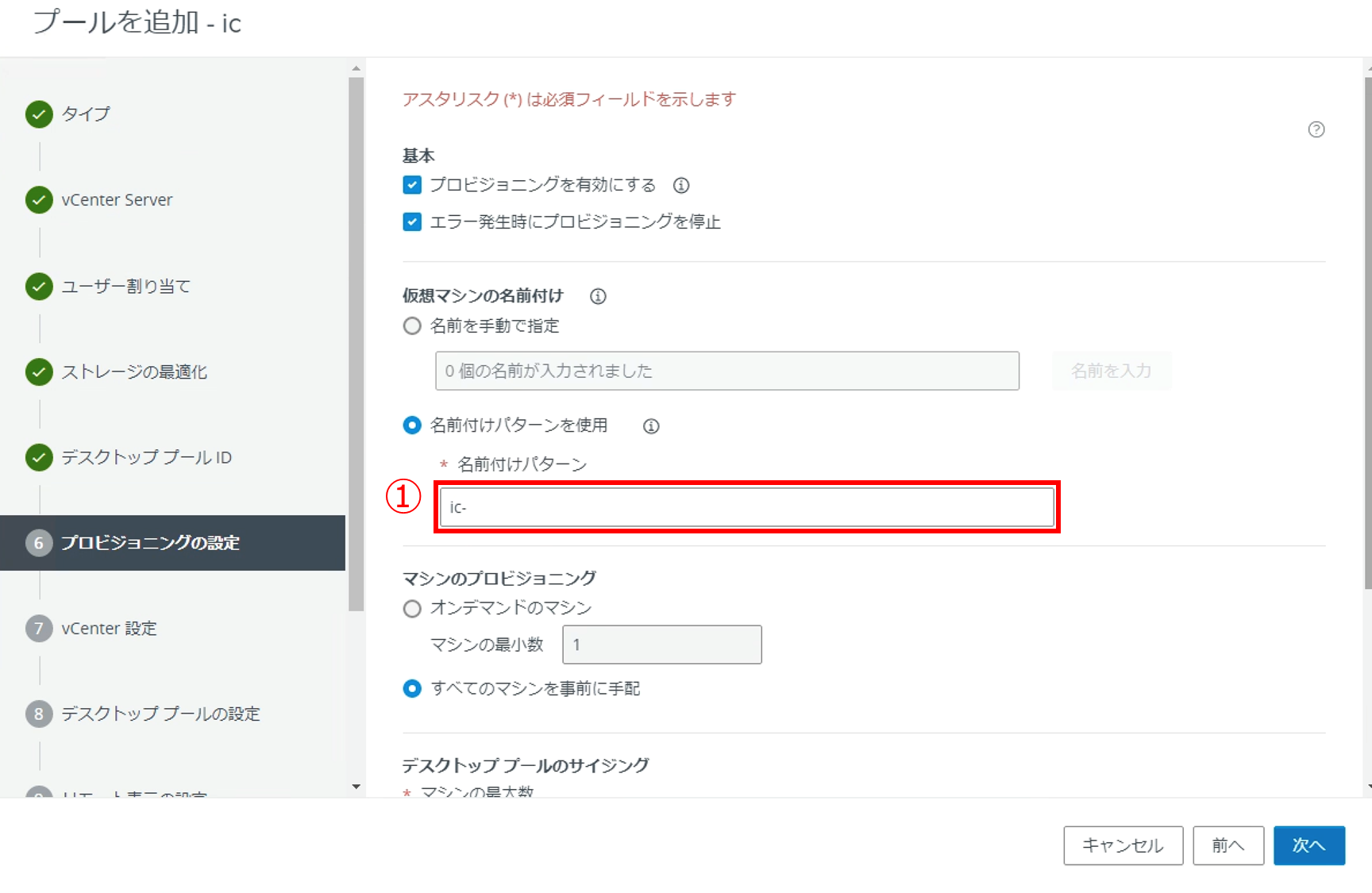Open デスクトップ プール ID step
The width and height of the screenshot is (1372, 893).
146,458
